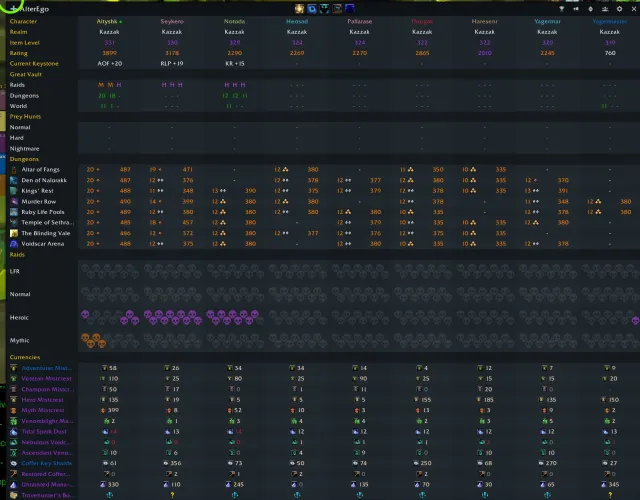Click the Tidal Spark Dust icon
The width and height of the screenshot is (640, 500).
(14, 431)
